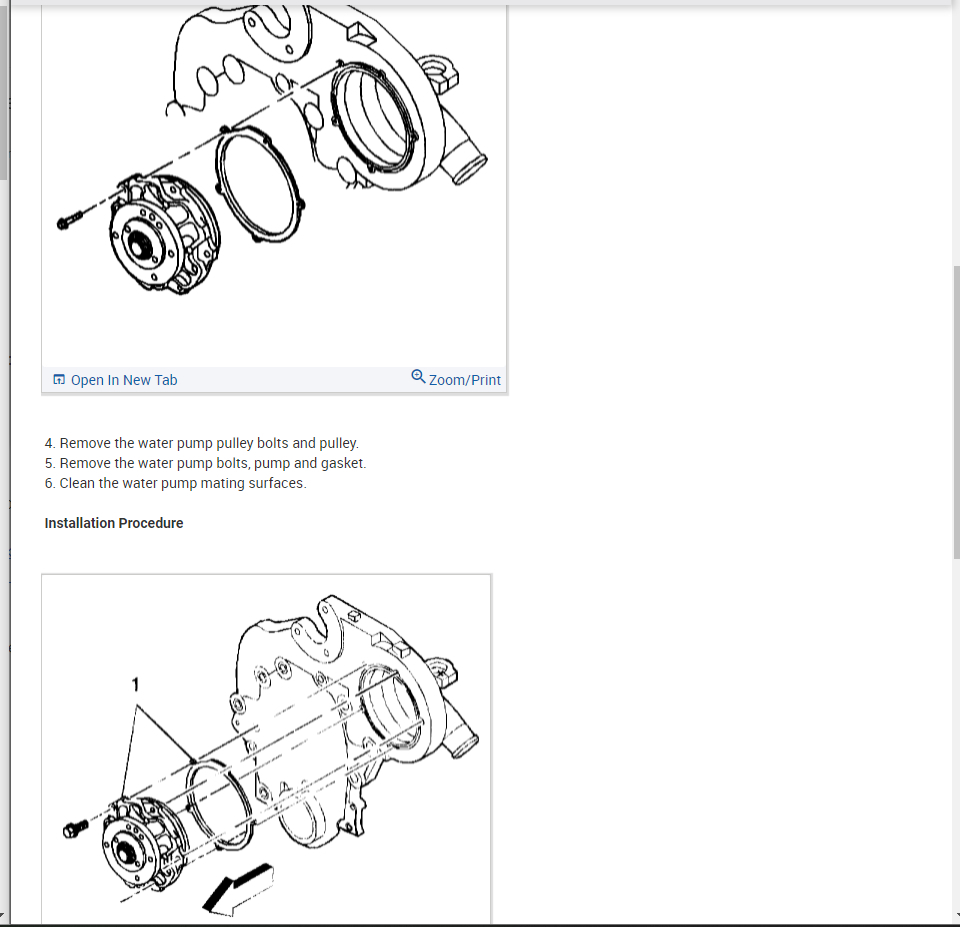This screenshot has height=927, width=960.
Task: Click the scroll down arrow at bottom left
Action: 4,915
